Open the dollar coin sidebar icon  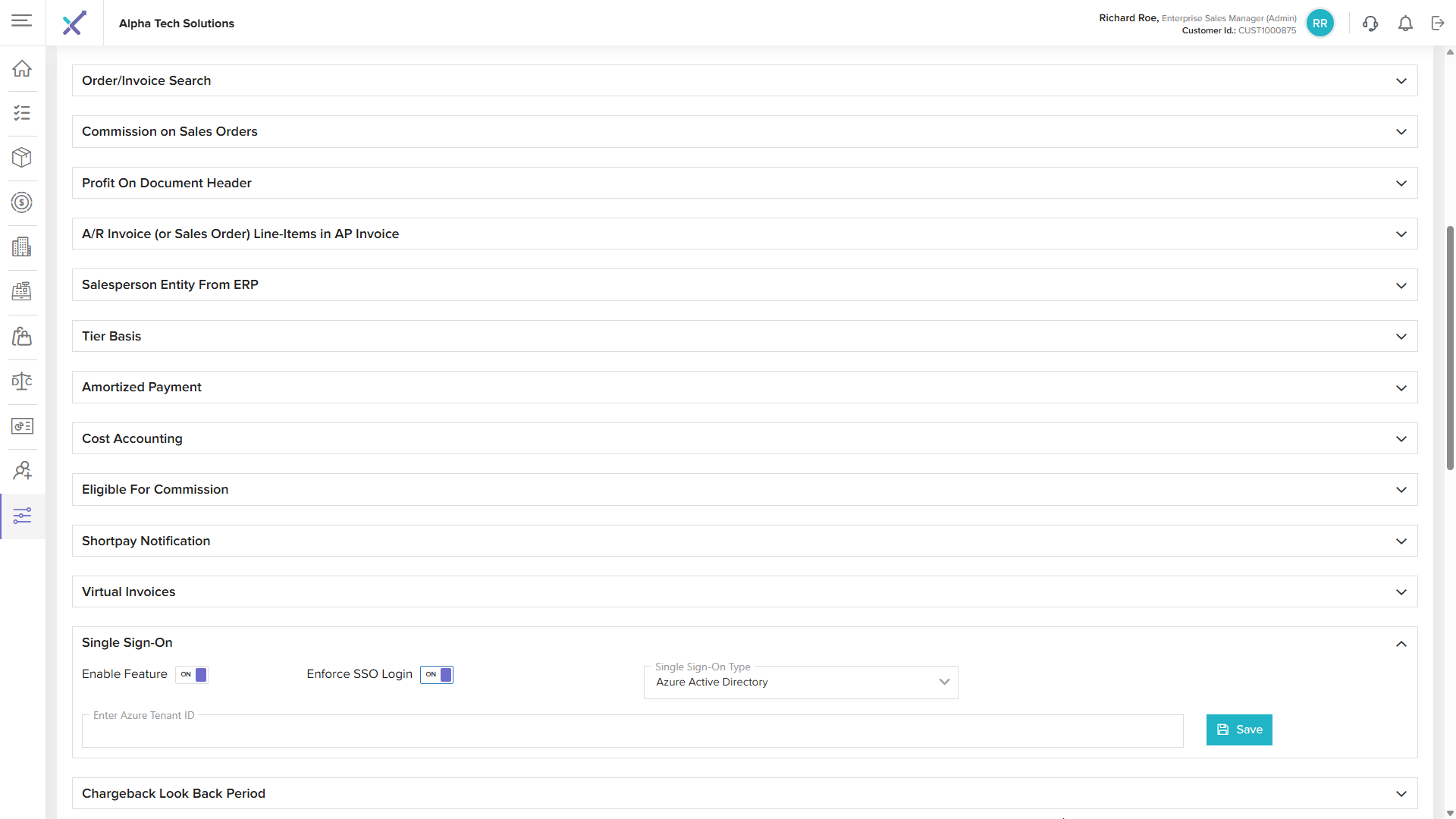pos(22,202)
